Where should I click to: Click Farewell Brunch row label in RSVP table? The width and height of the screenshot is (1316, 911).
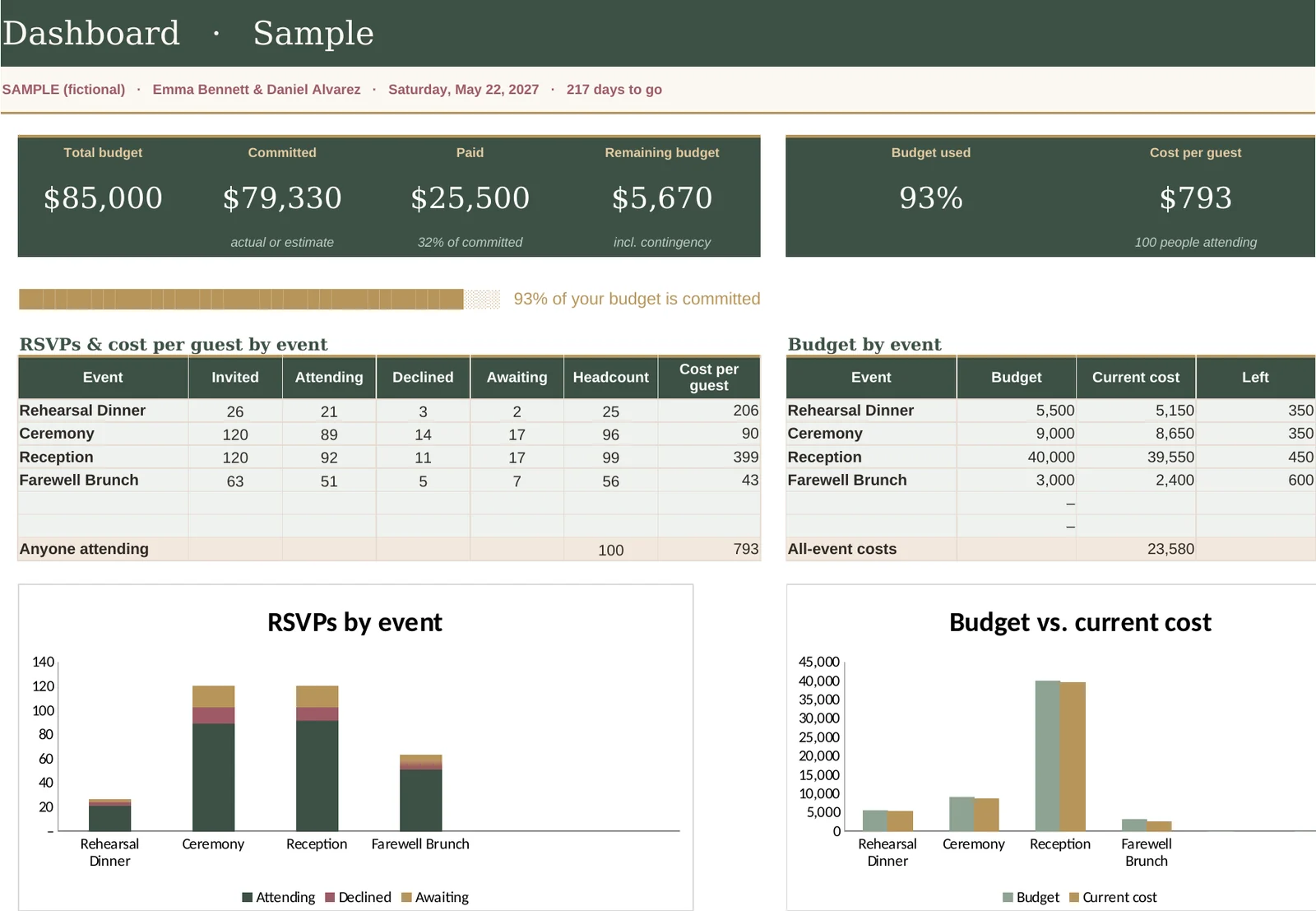(79, 480)
